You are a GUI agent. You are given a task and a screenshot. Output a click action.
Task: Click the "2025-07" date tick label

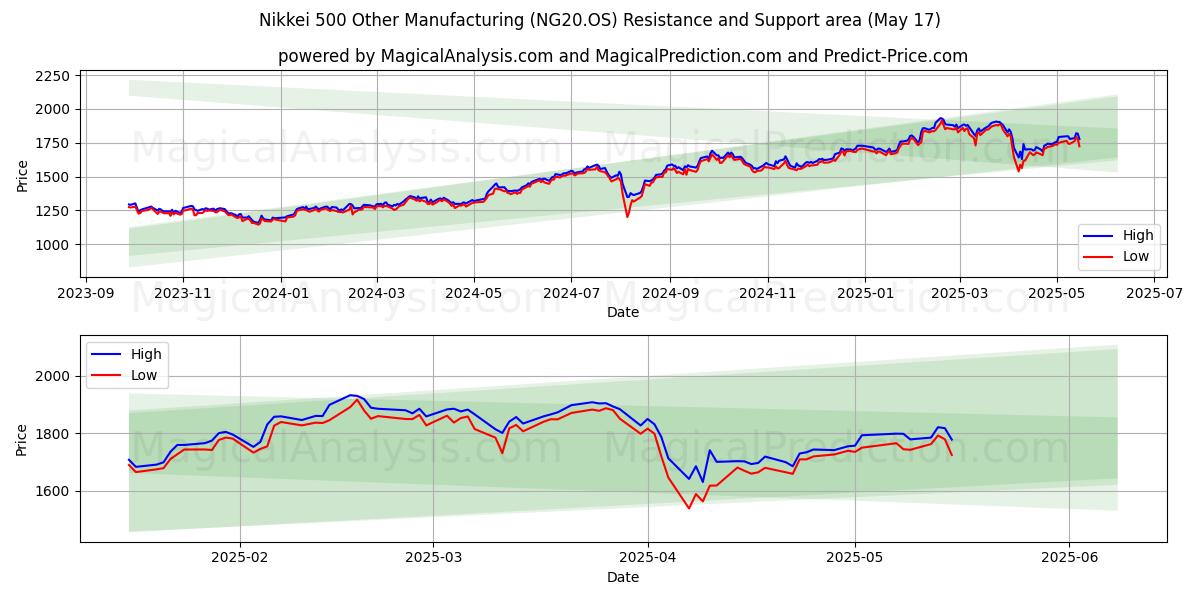1153,294
